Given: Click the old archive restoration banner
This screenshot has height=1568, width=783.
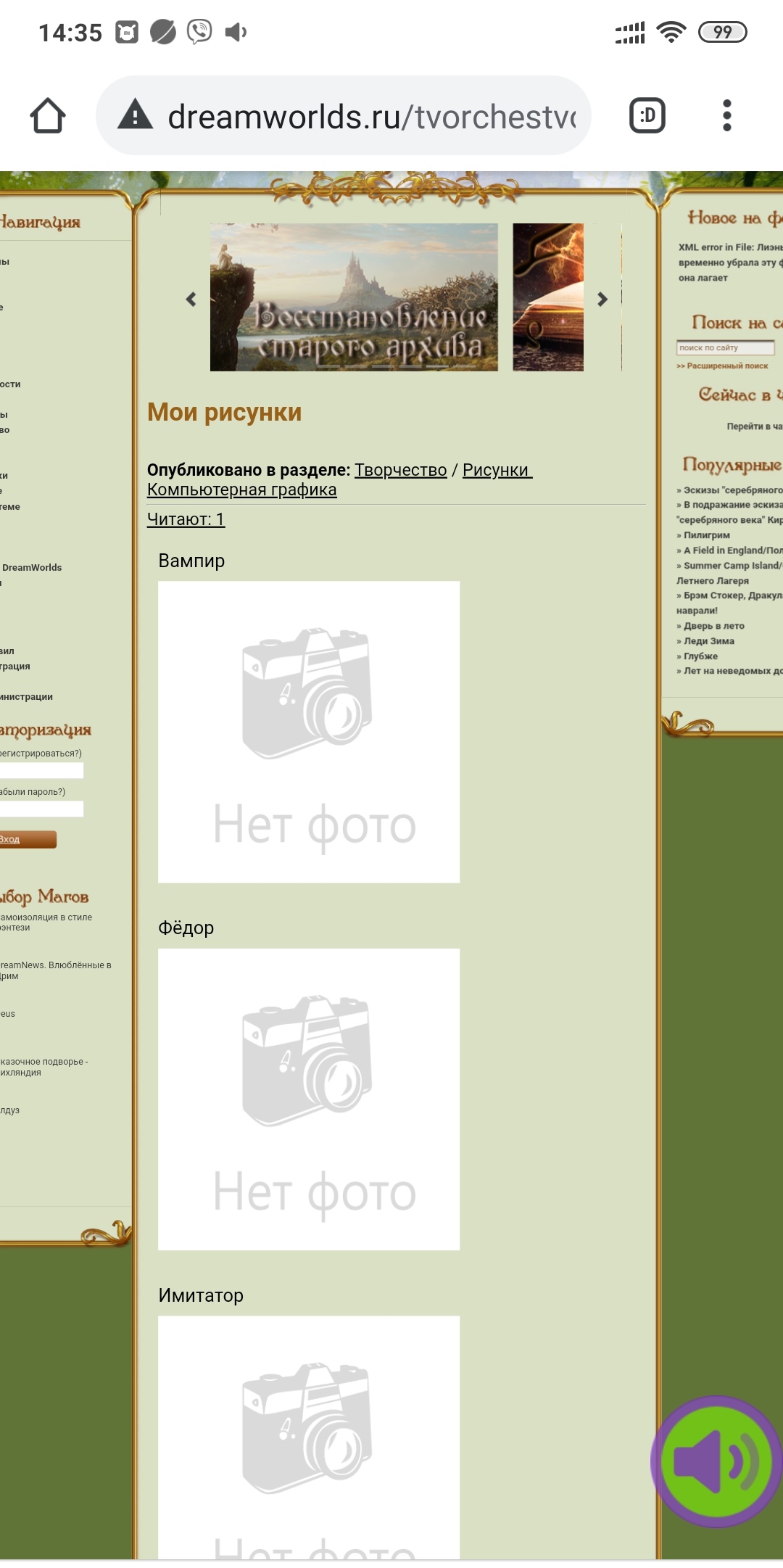Looking at the screenshot, I should 354,297.
